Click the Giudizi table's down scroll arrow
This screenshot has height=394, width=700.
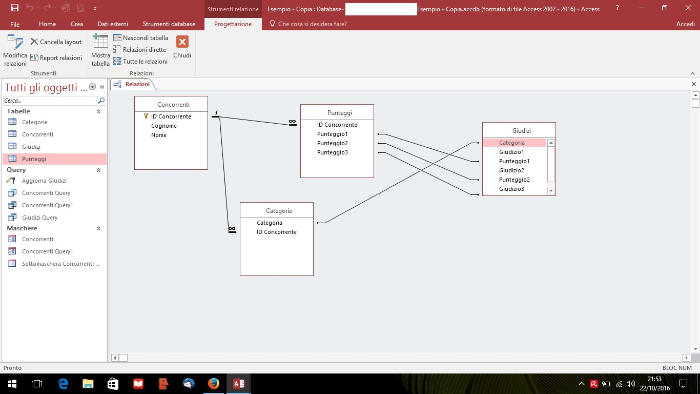tap(551, 191)
